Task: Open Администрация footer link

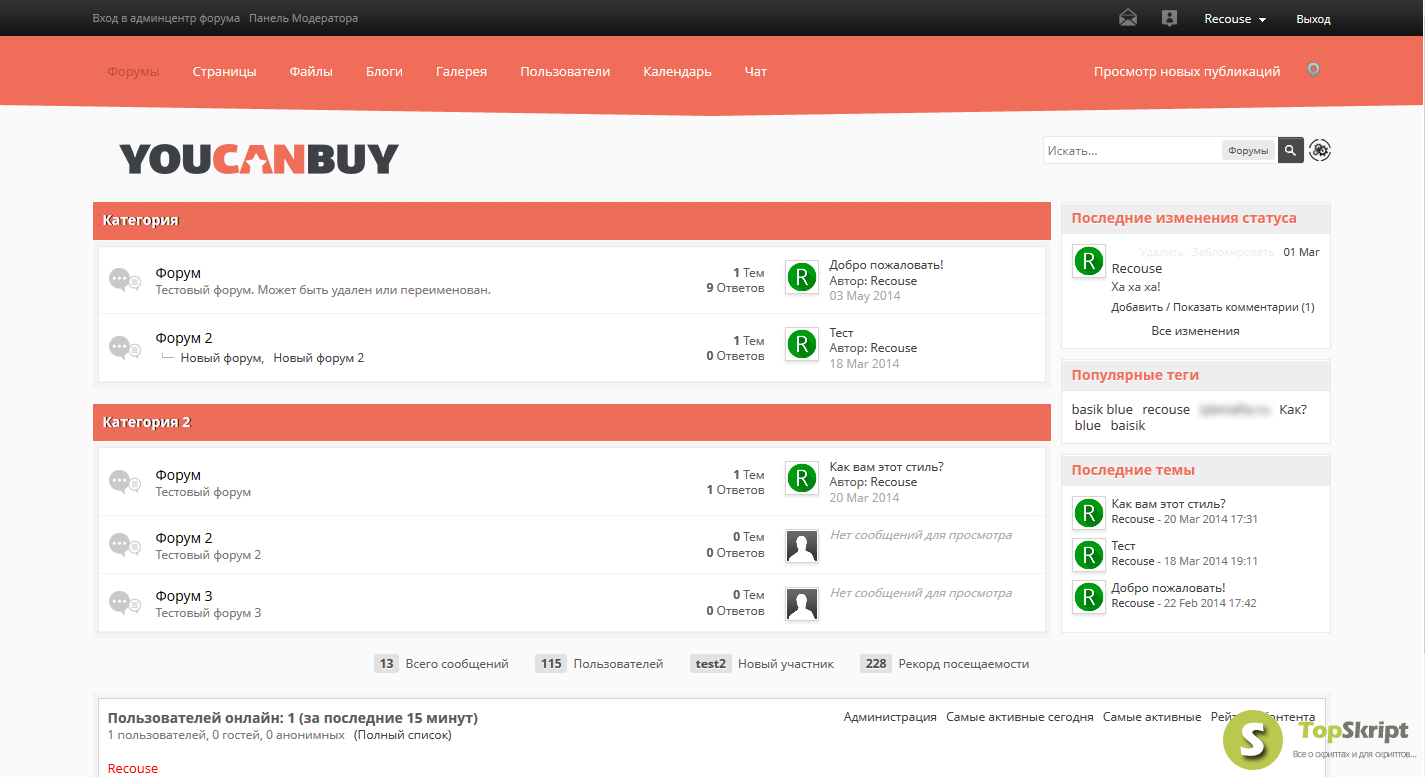Action: [890, 717]
